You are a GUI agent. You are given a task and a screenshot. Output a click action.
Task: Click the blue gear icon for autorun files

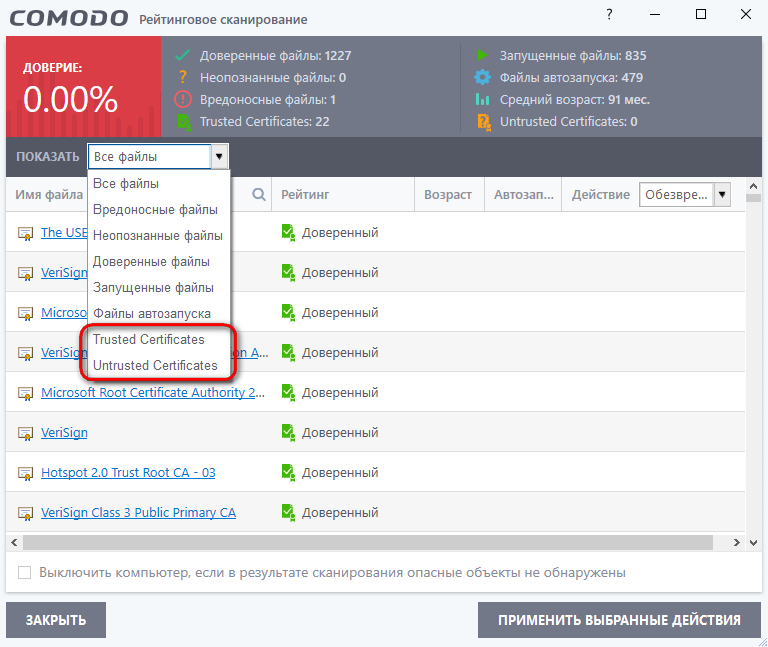[482, 77]
